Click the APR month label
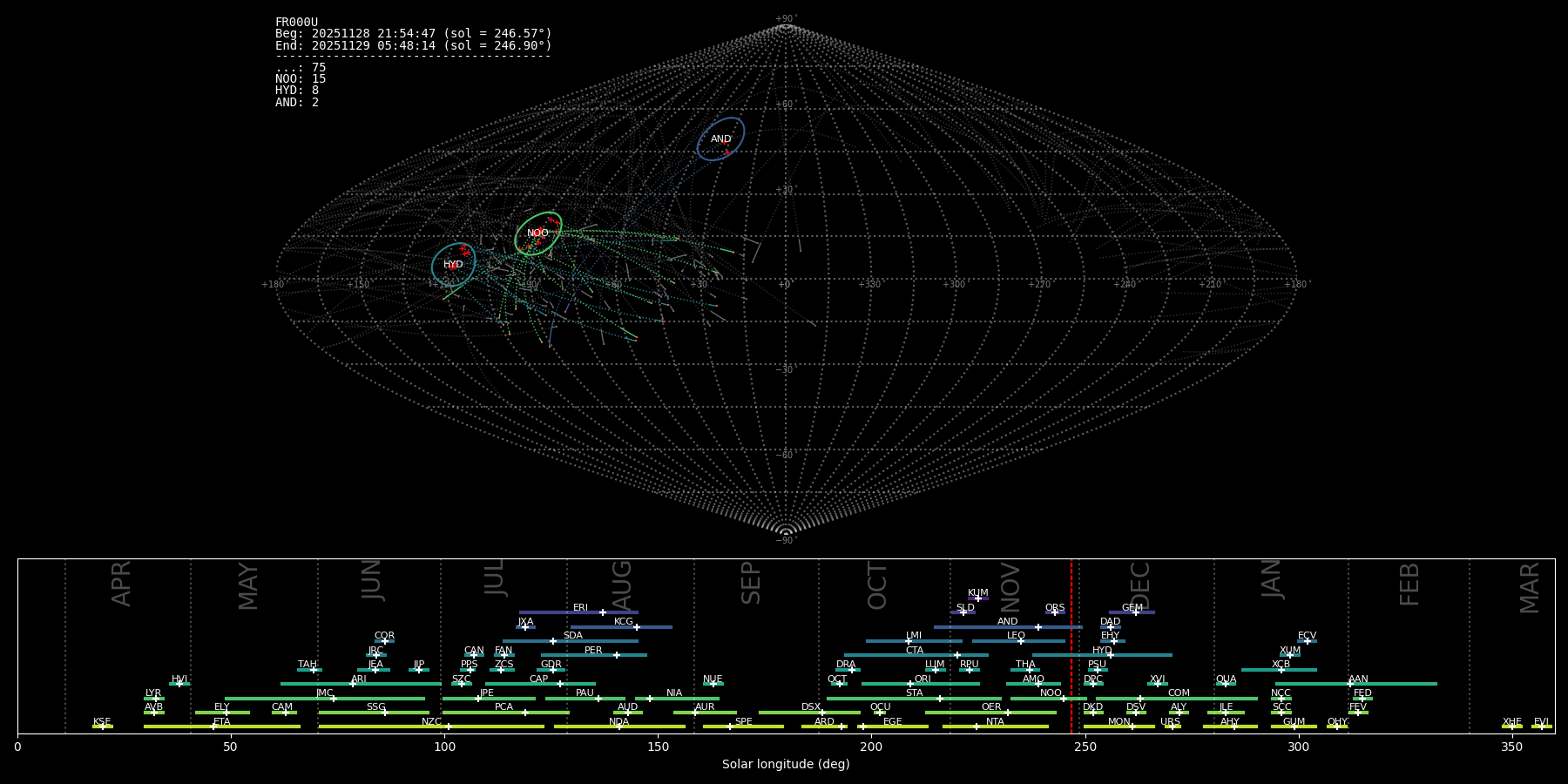Image resolution: width=1568 pixels, height=784 pixels. click(x=121, y=584)
